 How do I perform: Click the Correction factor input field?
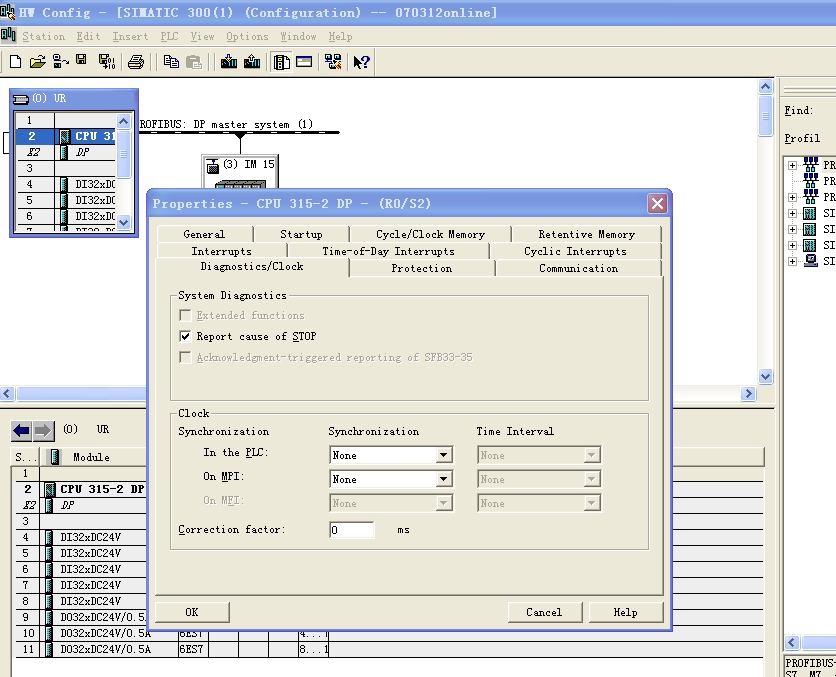click(352, 530)
